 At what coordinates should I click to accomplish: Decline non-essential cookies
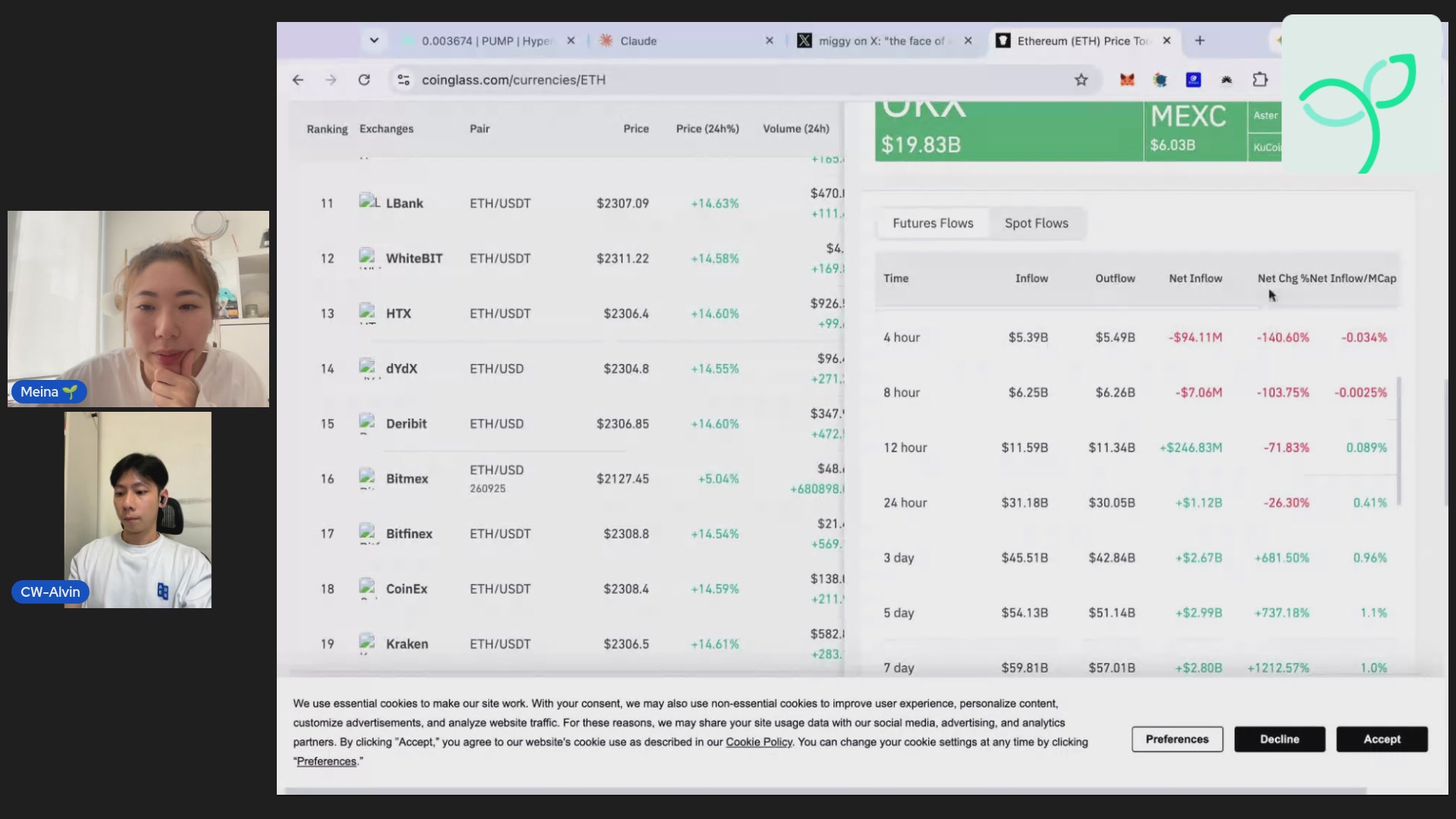coord(1279,739)
